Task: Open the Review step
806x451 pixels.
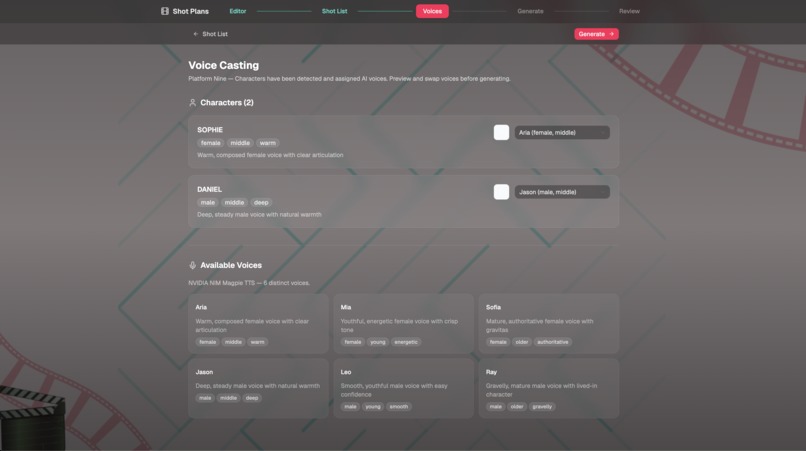Action: 629,11
